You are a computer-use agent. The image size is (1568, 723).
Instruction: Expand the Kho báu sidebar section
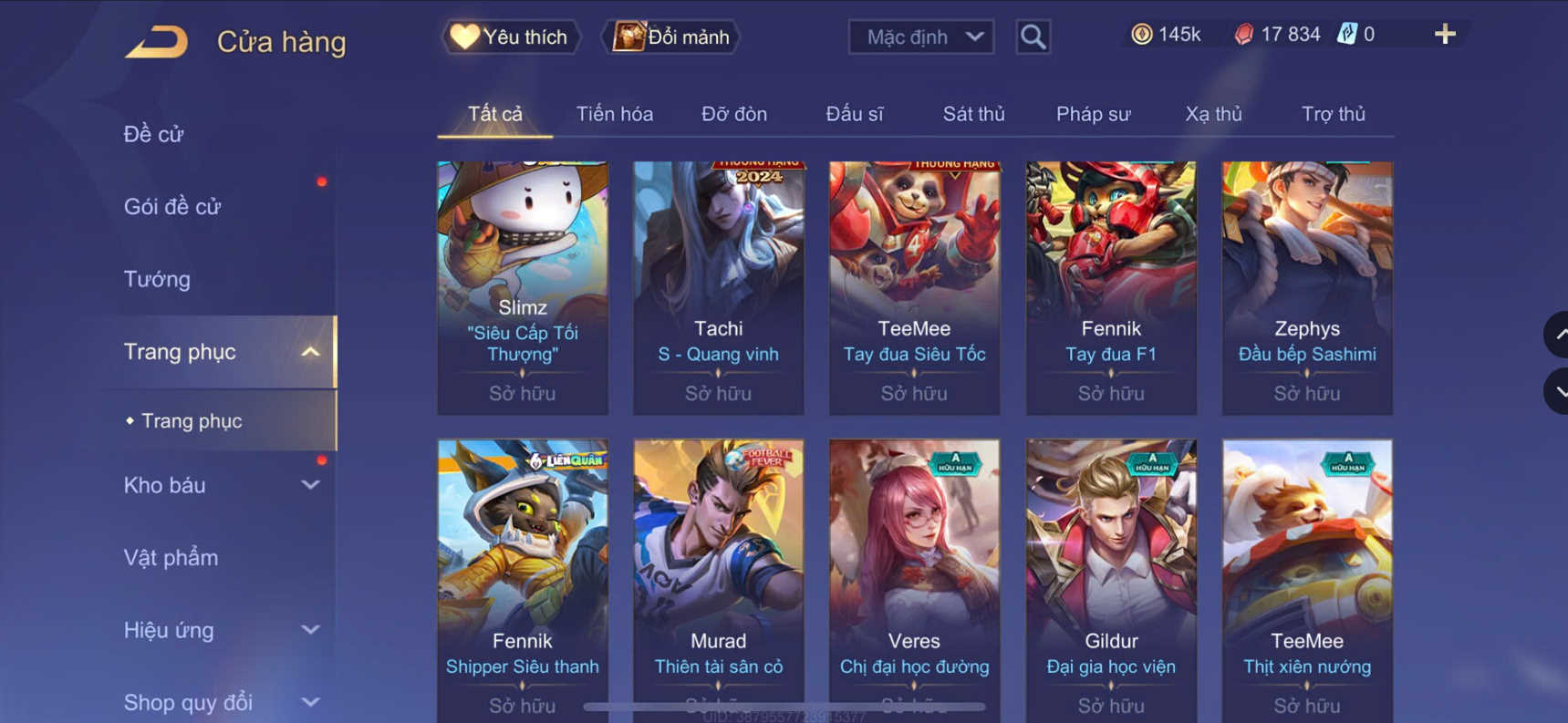click(x=310, y=485)
